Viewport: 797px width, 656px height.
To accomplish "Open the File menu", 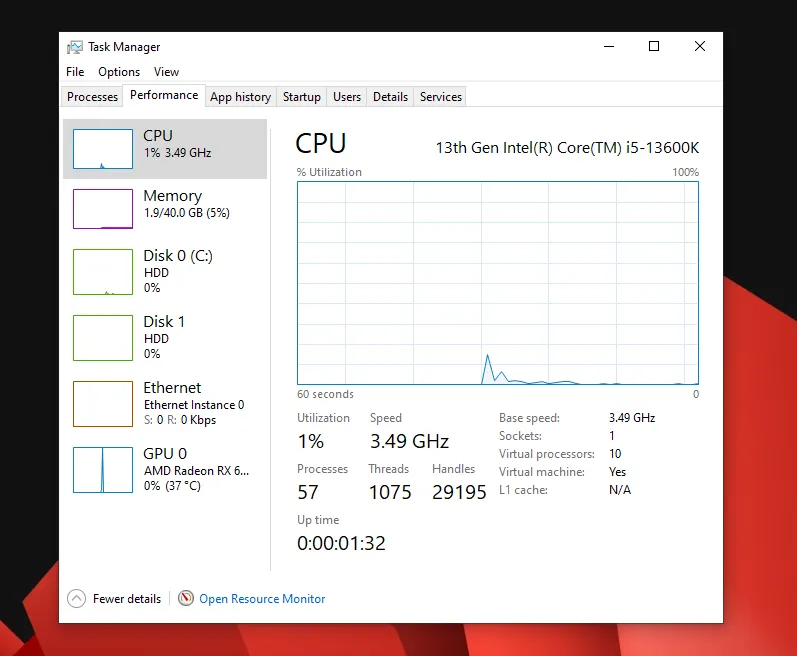I will point(75,72).
